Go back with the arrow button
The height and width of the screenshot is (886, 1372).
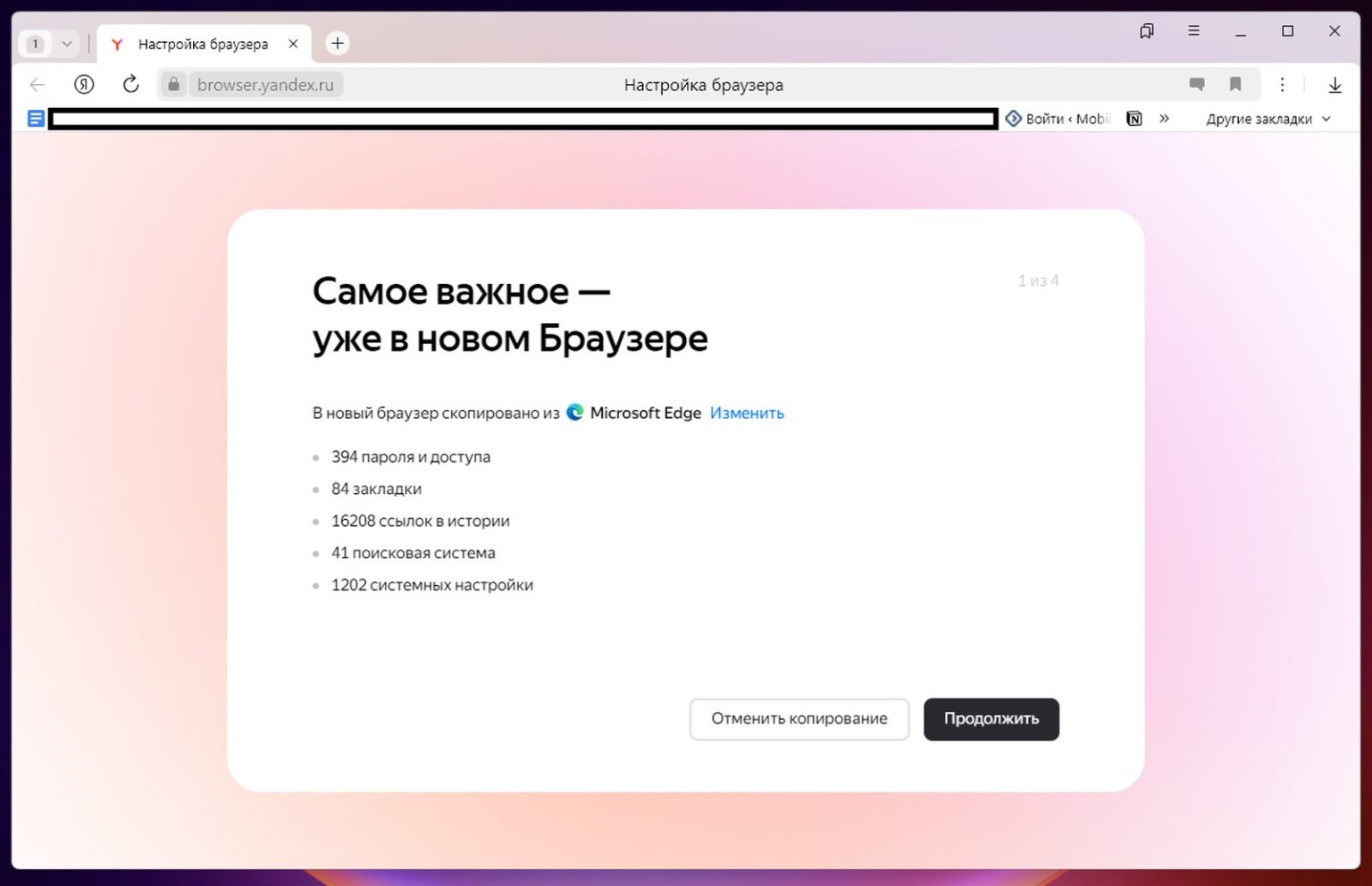click(38, 85)
